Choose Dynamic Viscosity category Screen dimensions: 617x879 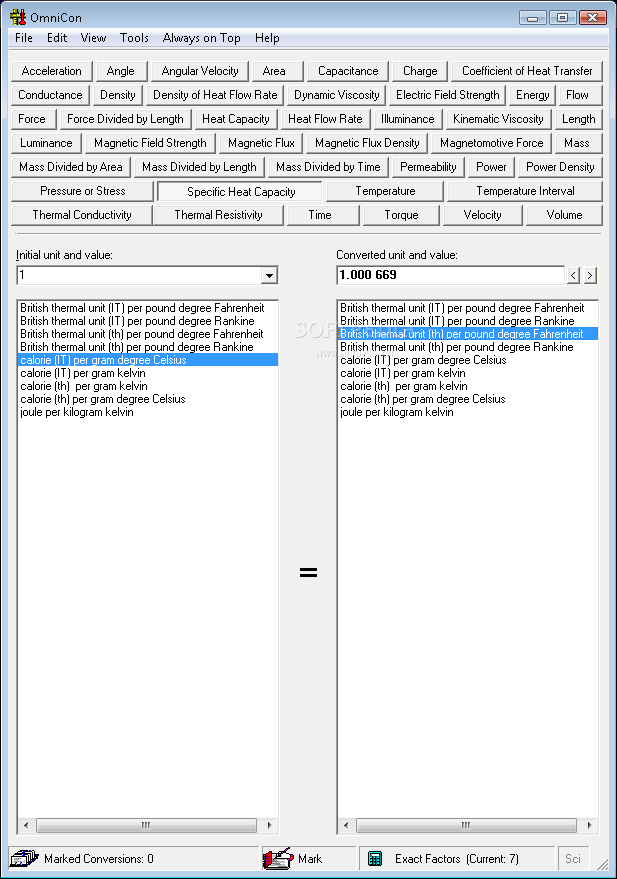tap(337, 95)
